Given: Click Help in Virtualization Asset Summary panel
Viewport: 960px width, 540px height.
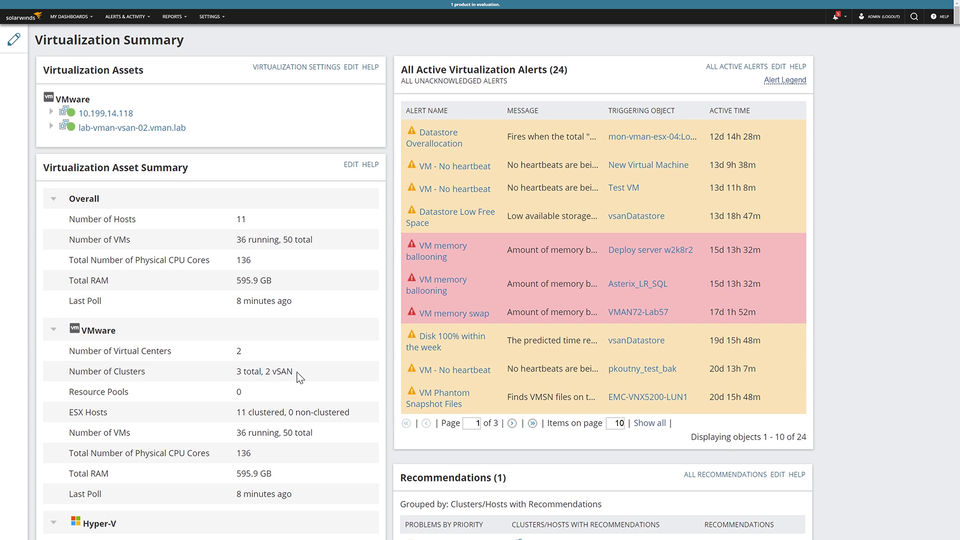Looking at the screenshot, I should pos(370,164).
